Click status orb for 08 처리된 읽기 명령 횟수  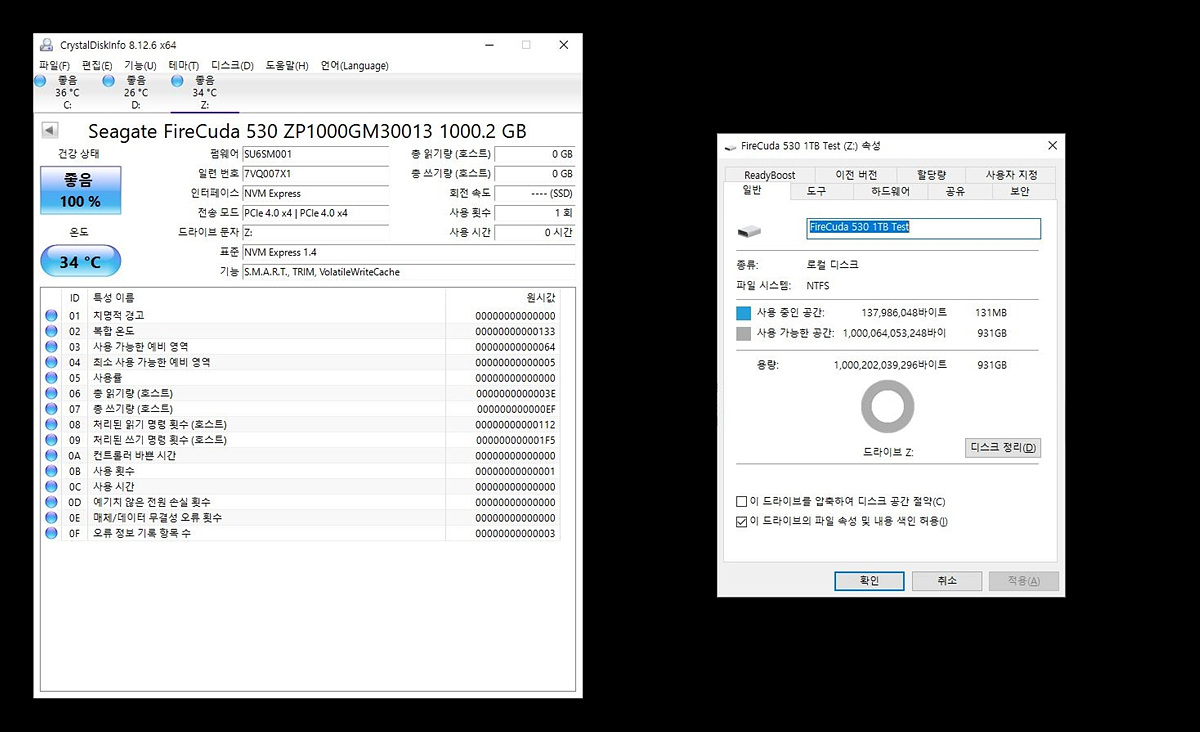click(x=51, y=424)
